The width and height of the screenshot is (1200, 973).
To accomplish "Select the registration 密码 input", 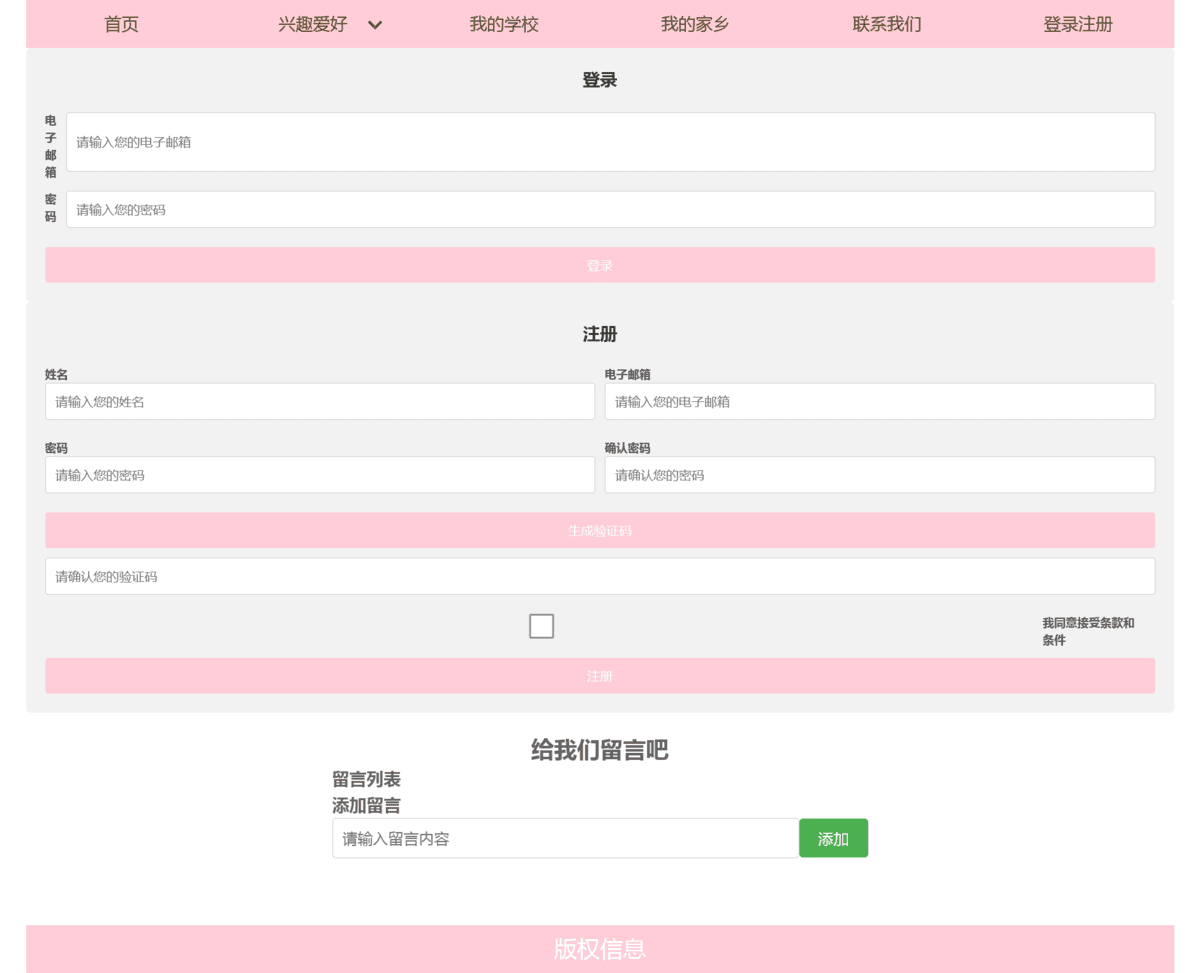I will 320,475.
